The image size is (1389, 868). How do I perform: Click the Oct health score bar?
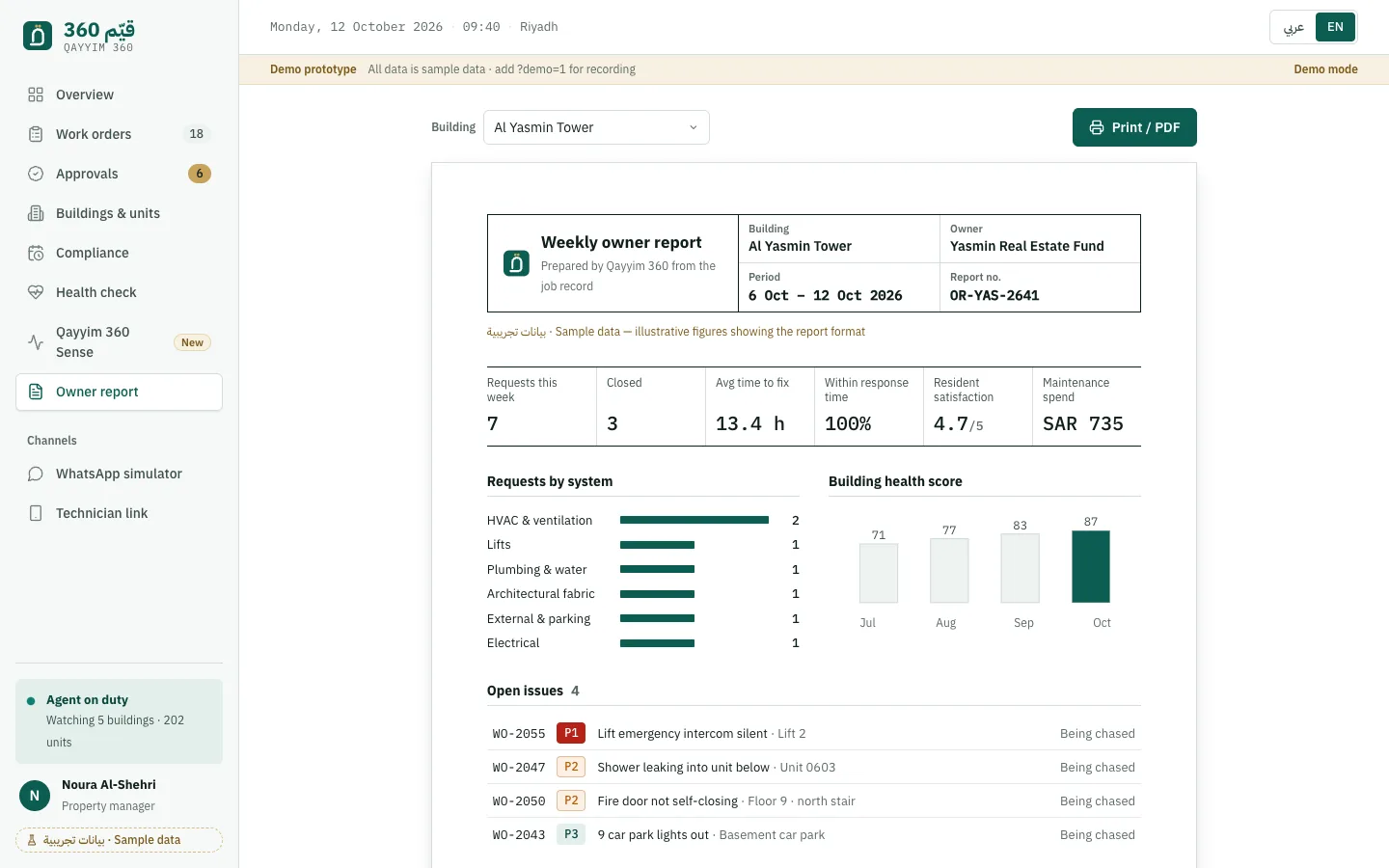click(1091, 566)
